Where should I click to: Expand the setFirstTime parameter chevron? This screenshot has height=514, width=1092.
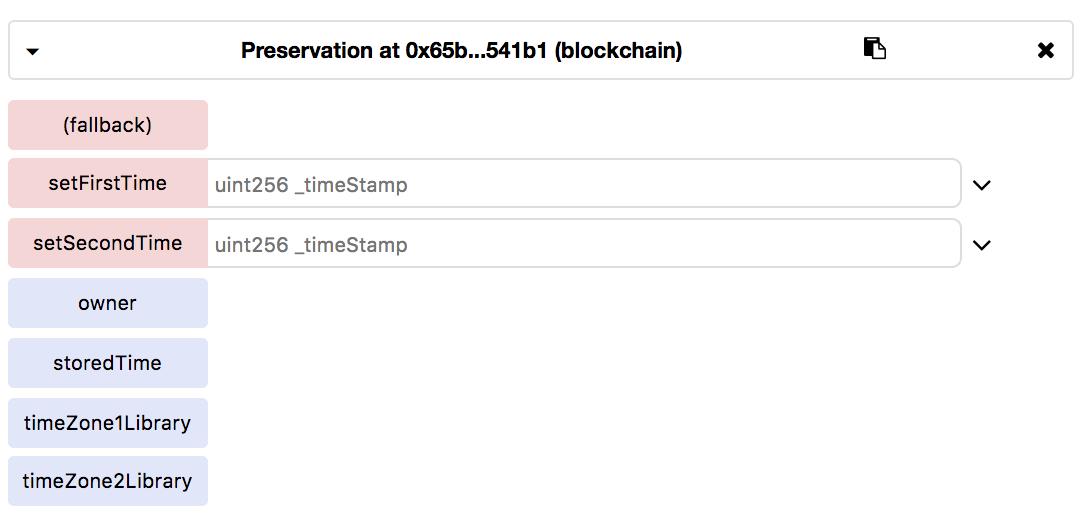981,185
